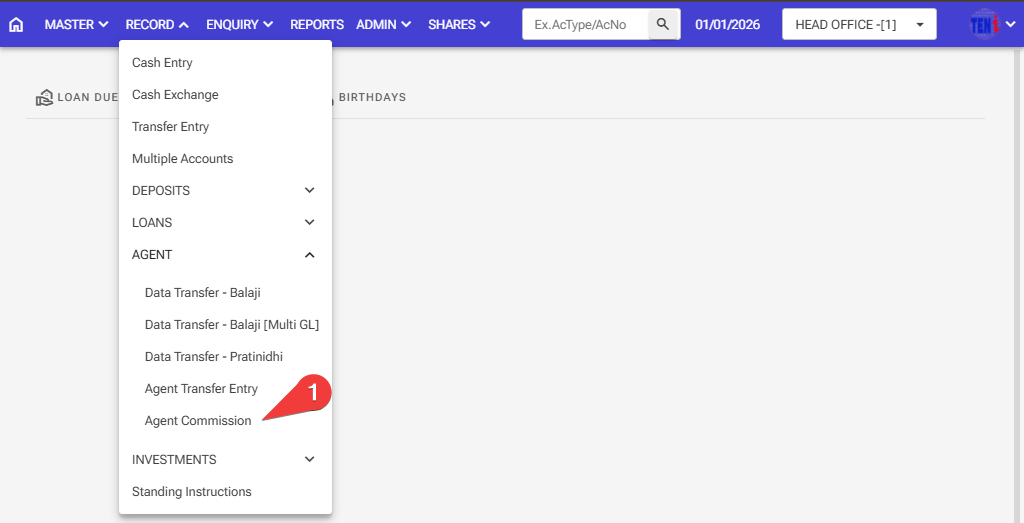Collapse the AGENT submenu
The height and width of the screenshot is (523, 1024).
tap(224, 254)
